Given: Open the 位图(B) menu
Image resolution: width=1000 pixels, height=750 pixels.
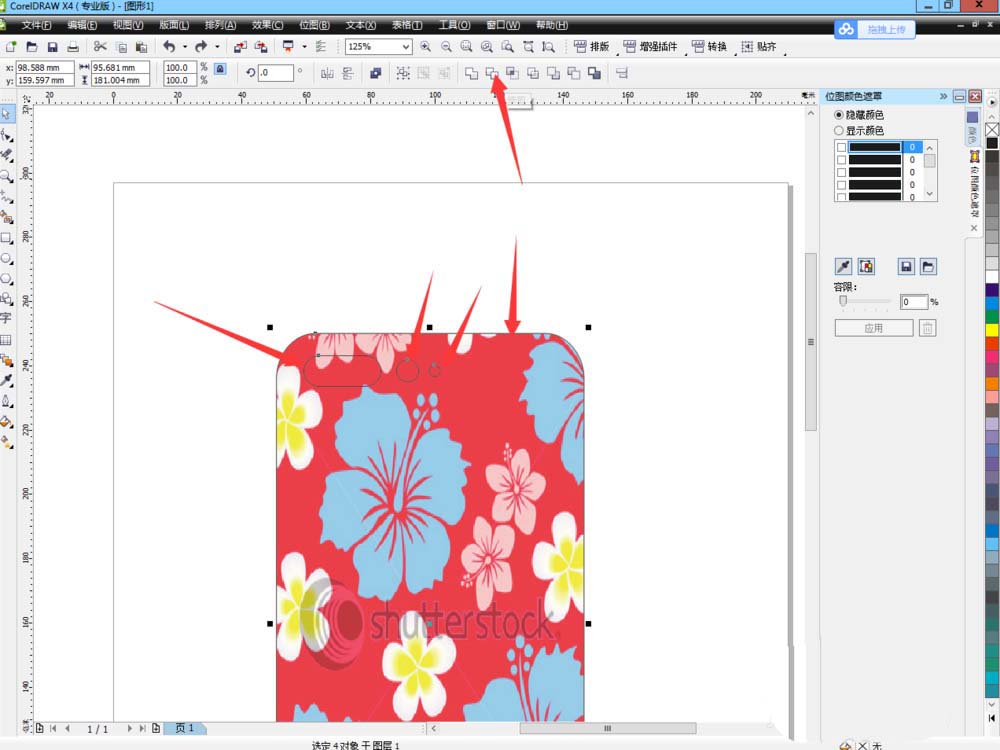Looking at the screenshot, I should tap(314, 25).
